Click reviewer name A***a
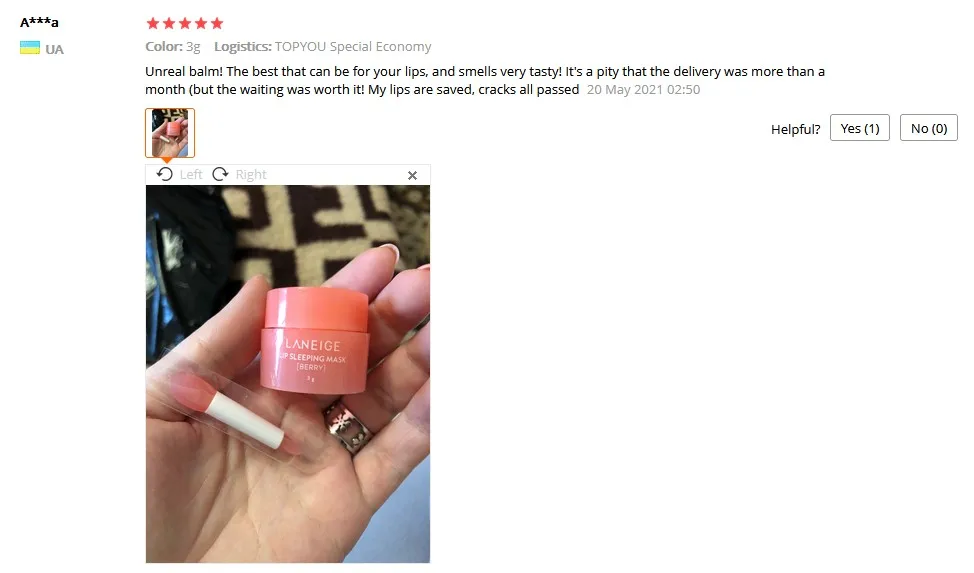974x573 pixels. pos(39,22)
